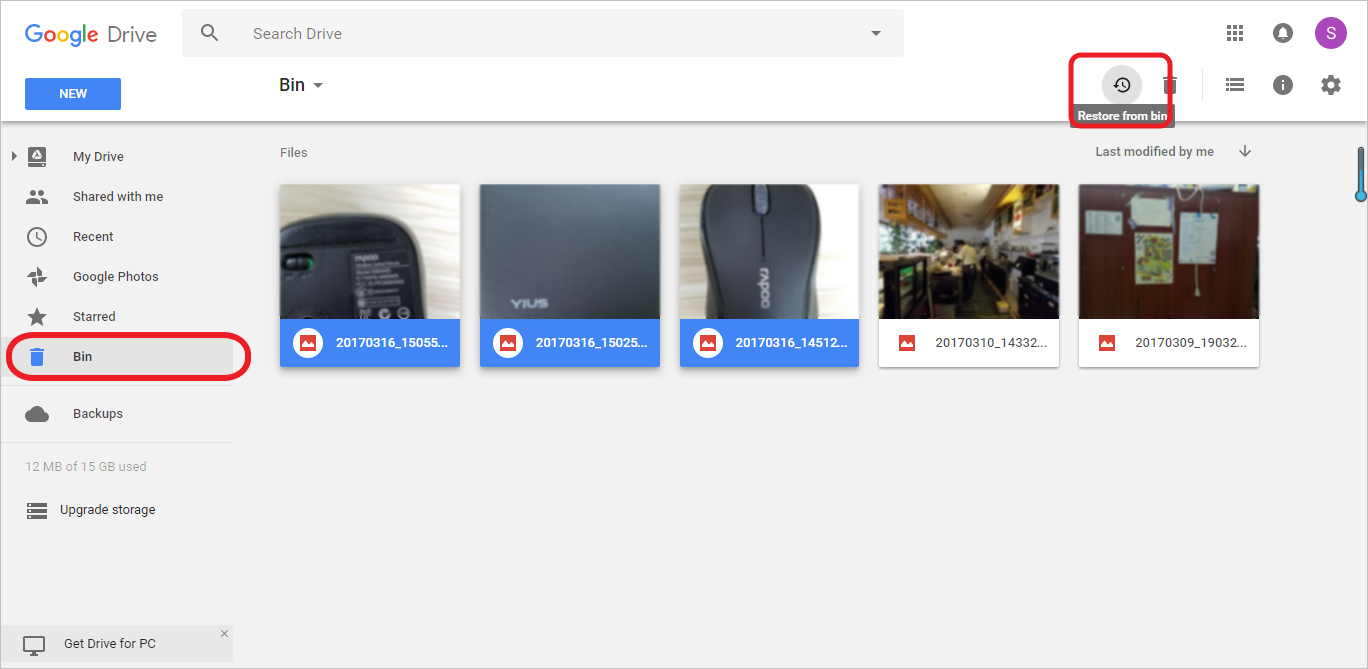
Task: Click file name 20170316_14512...
Action: click(x=792, y=343)
